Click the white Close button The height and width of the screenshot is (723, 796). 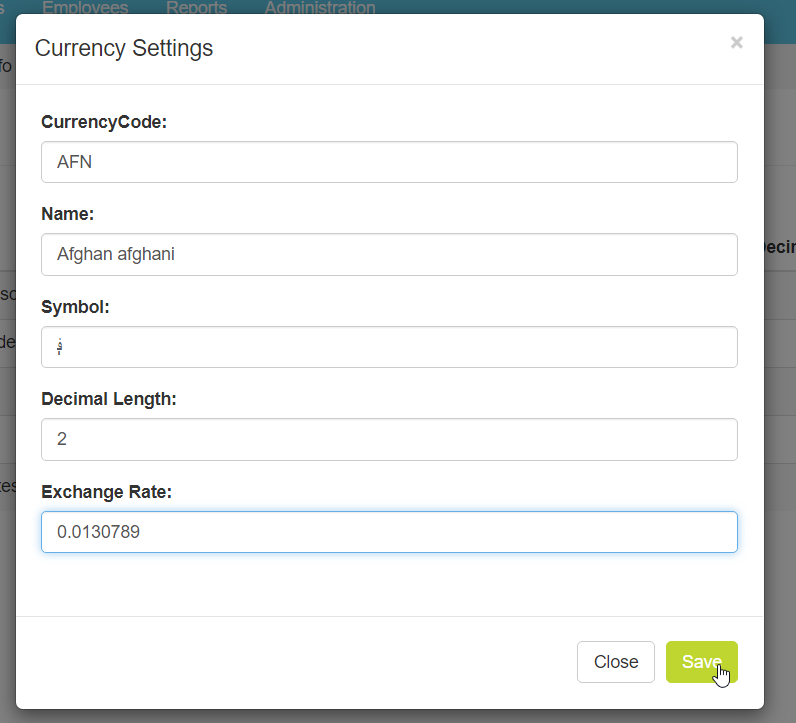pyautogui.click(x=615, y=662)
